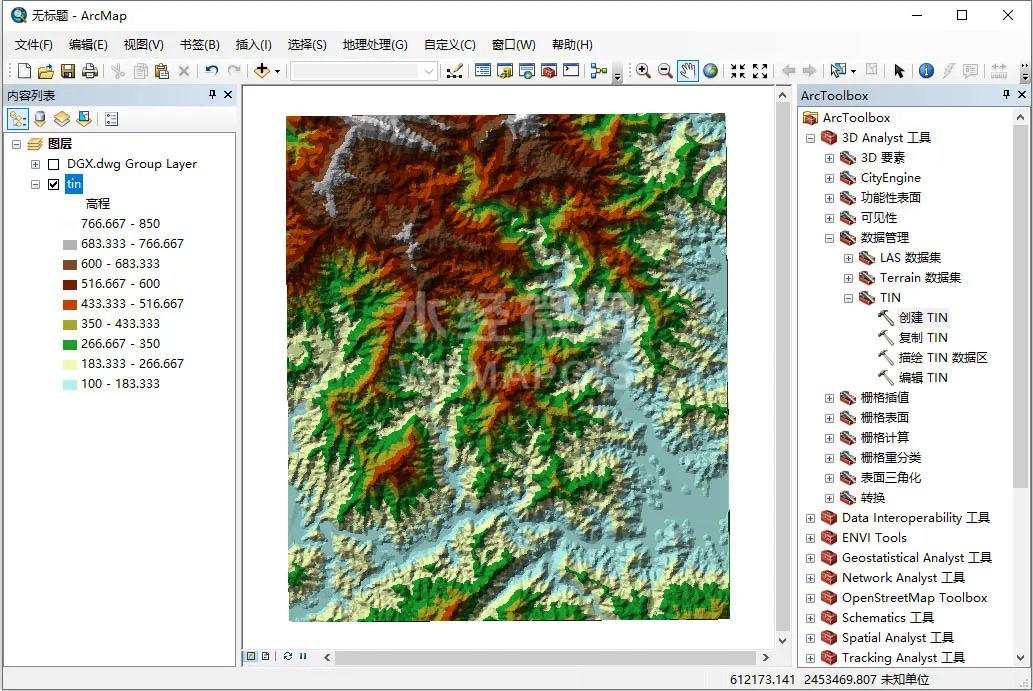Click the Save icon on the toolbar

pyautogui.click(x=66, y=70)
